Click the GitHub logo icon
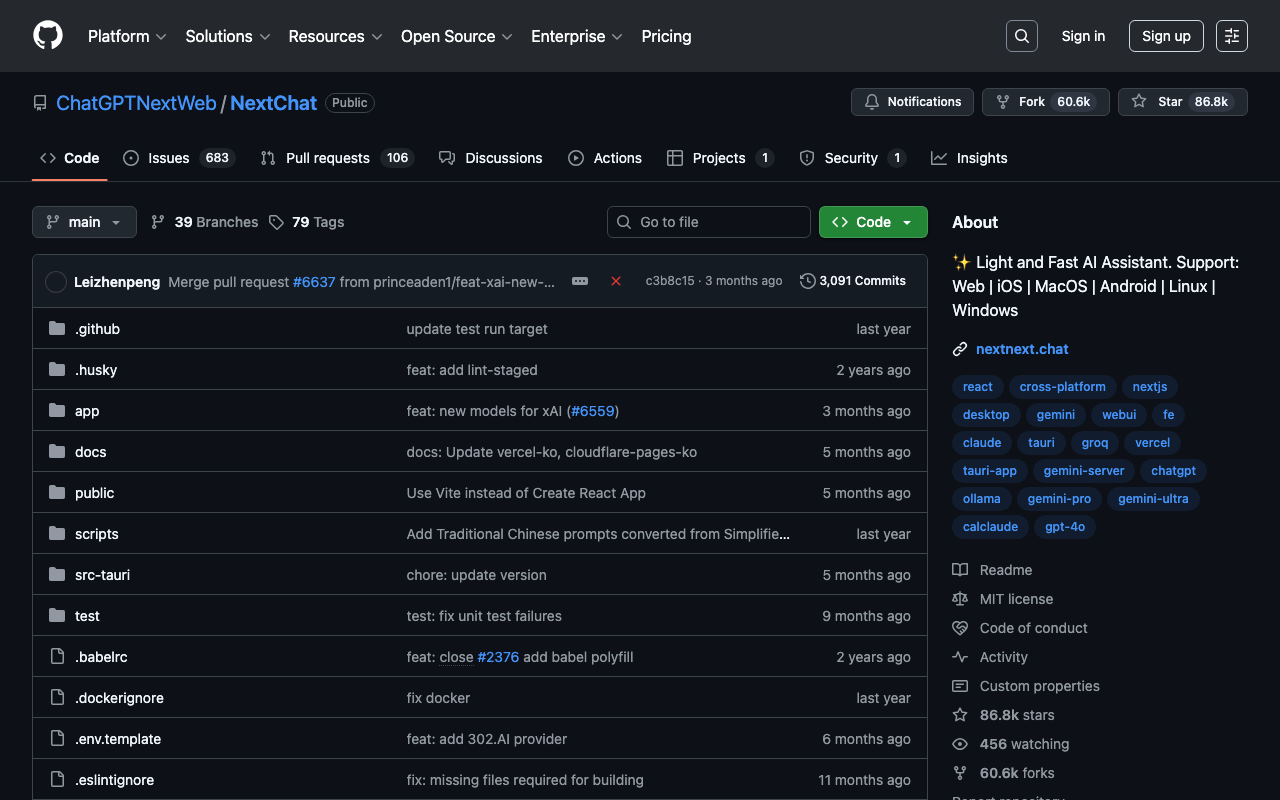The height and width of the screenshot is (800, 1280). (48, 36)
